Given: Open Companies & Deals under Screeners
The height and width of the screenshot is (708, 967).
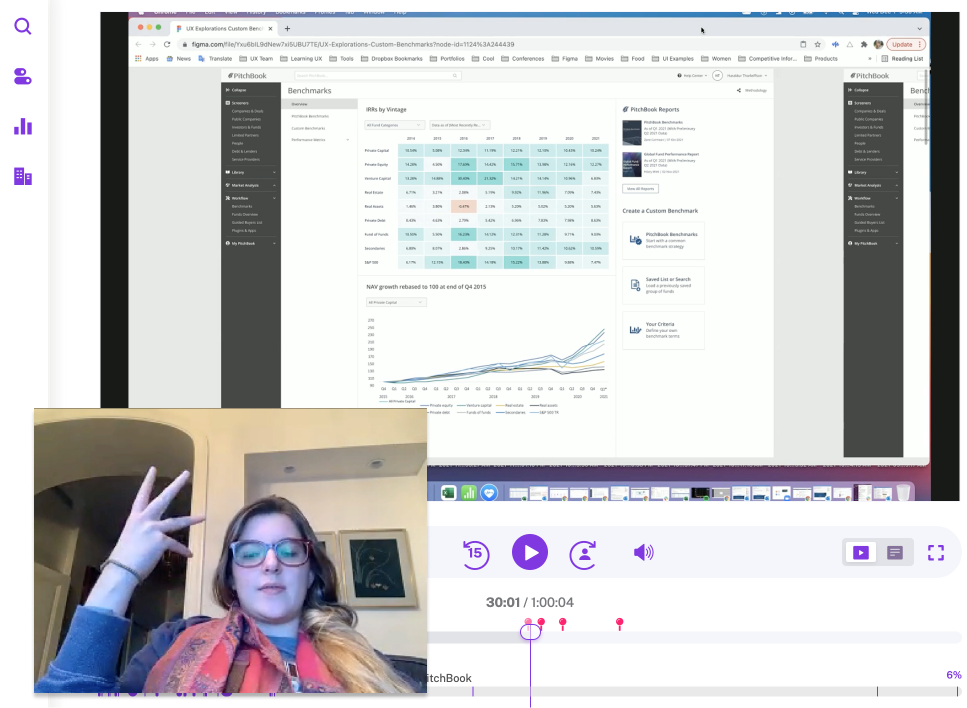Looking at the screenshot, I should (247, 111).
